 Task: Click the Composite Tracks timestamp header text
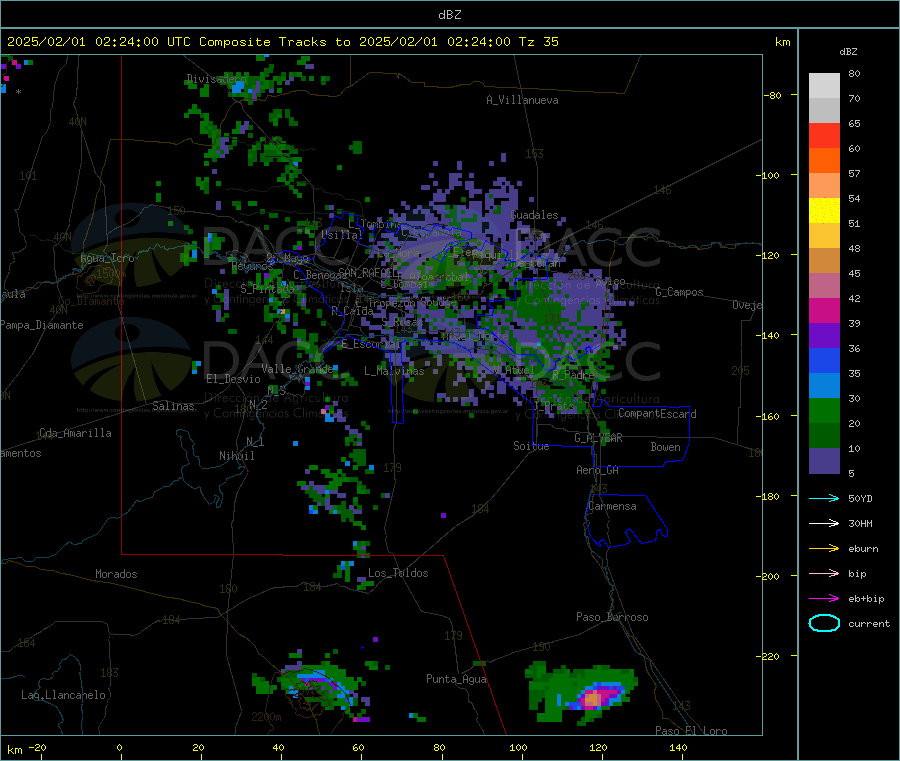pyautogui.click(x=282, y=42)
